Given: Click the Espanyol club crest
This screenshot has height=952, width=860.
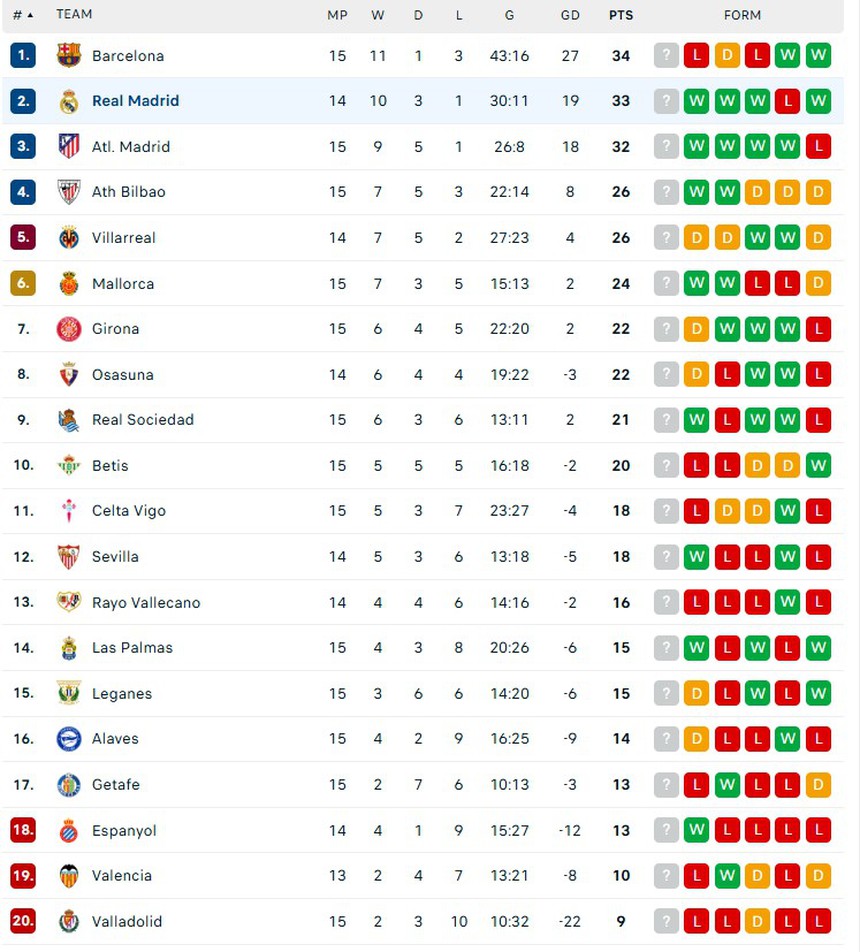Looking at the screenshot, I should [69, 831].
